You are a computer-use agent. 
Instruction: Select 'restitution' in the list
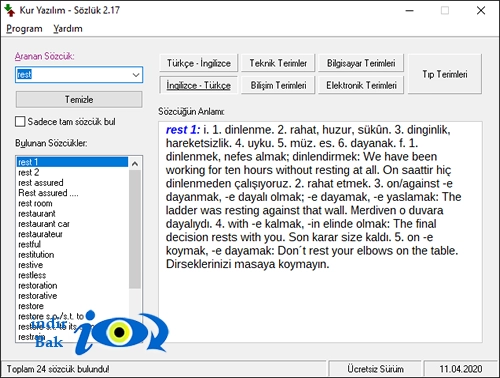72,255
